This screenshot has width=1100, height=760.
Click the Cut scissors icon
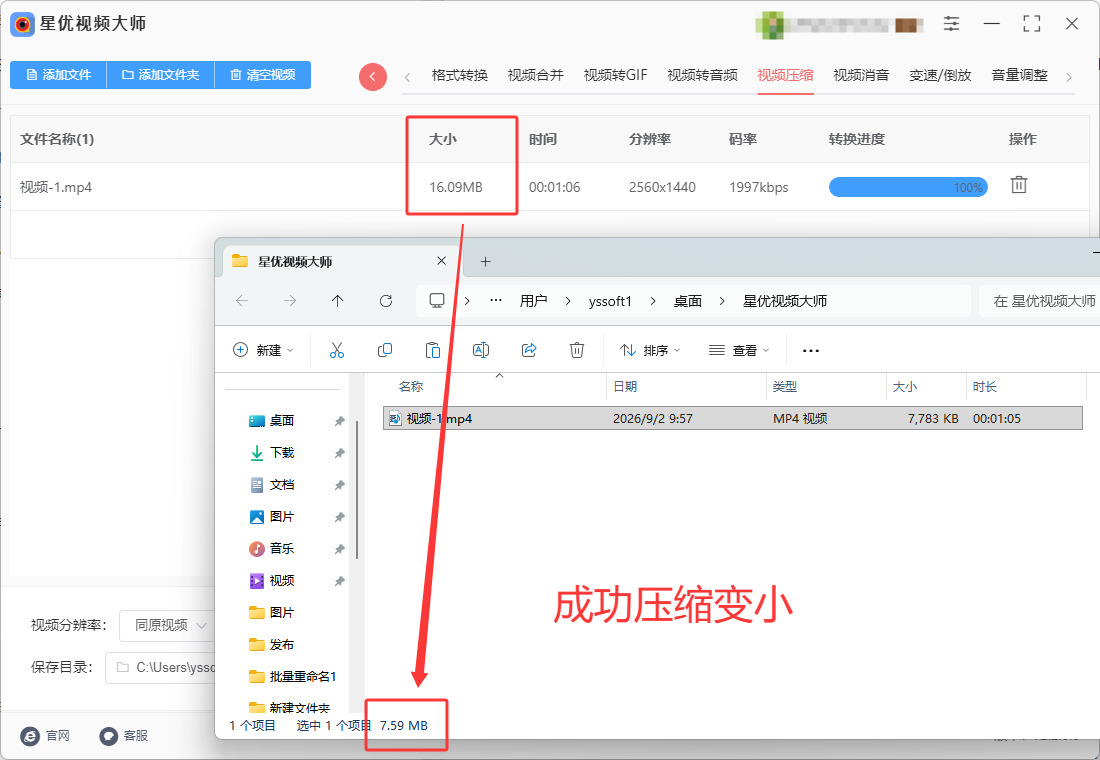pos(337,350)
